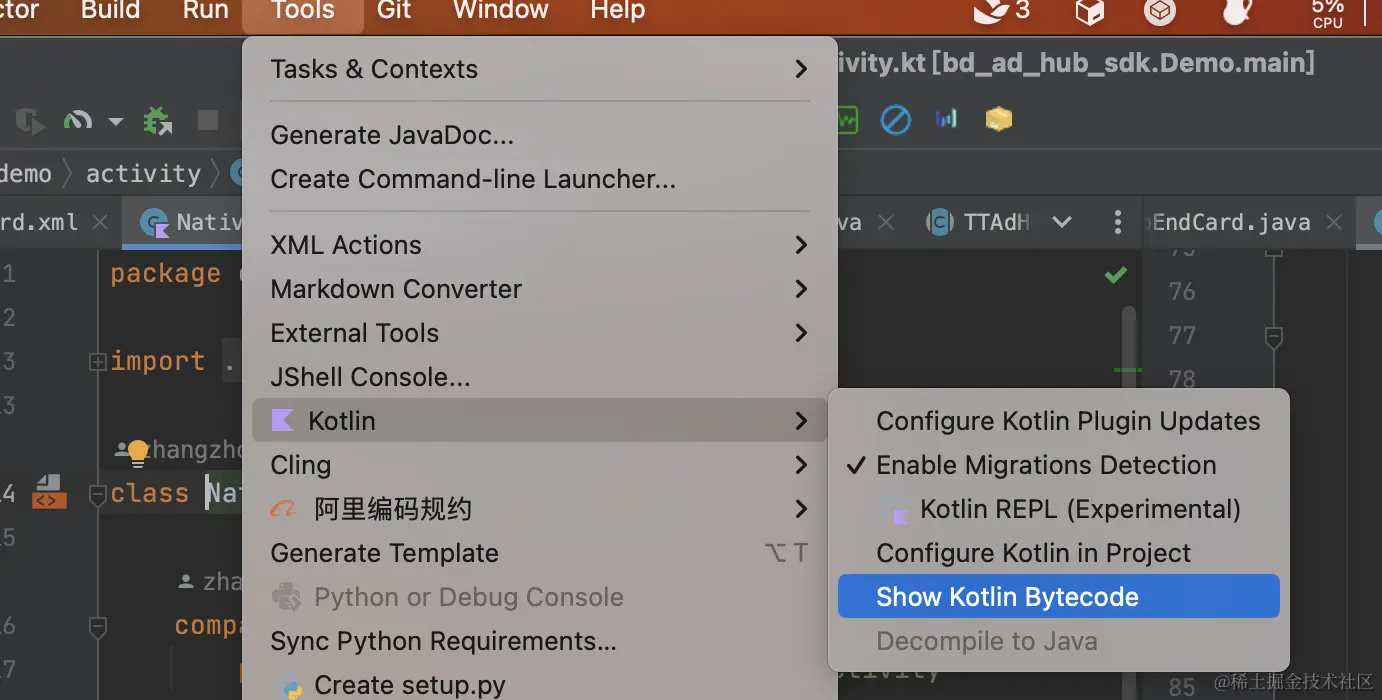Select Generate JavaDoc... menu item

click(x=540, y=135)
